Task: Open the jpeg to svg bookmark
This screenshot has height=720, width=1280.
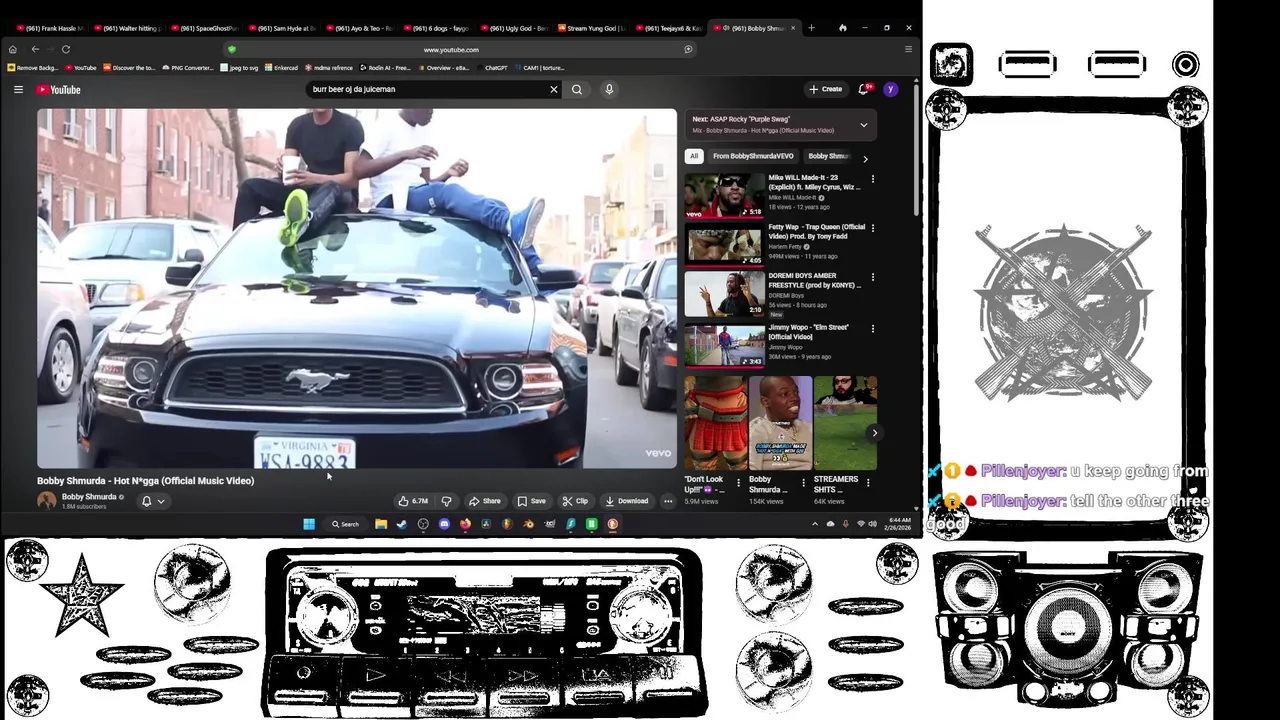Action: tap(240, 68)
